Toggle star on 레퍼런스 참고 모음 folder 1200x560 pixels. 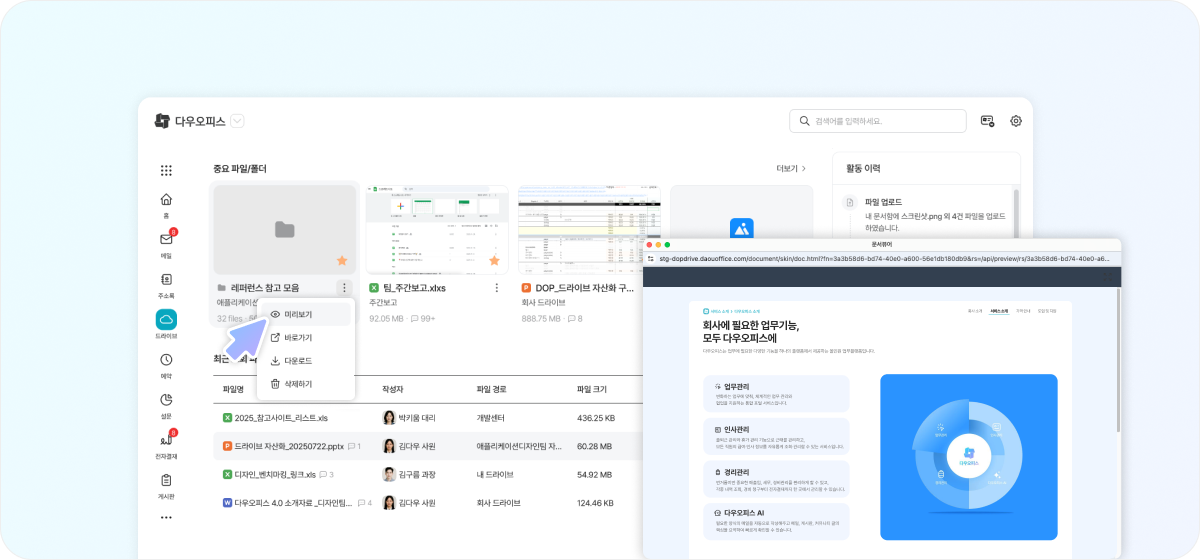click(341, 260)
